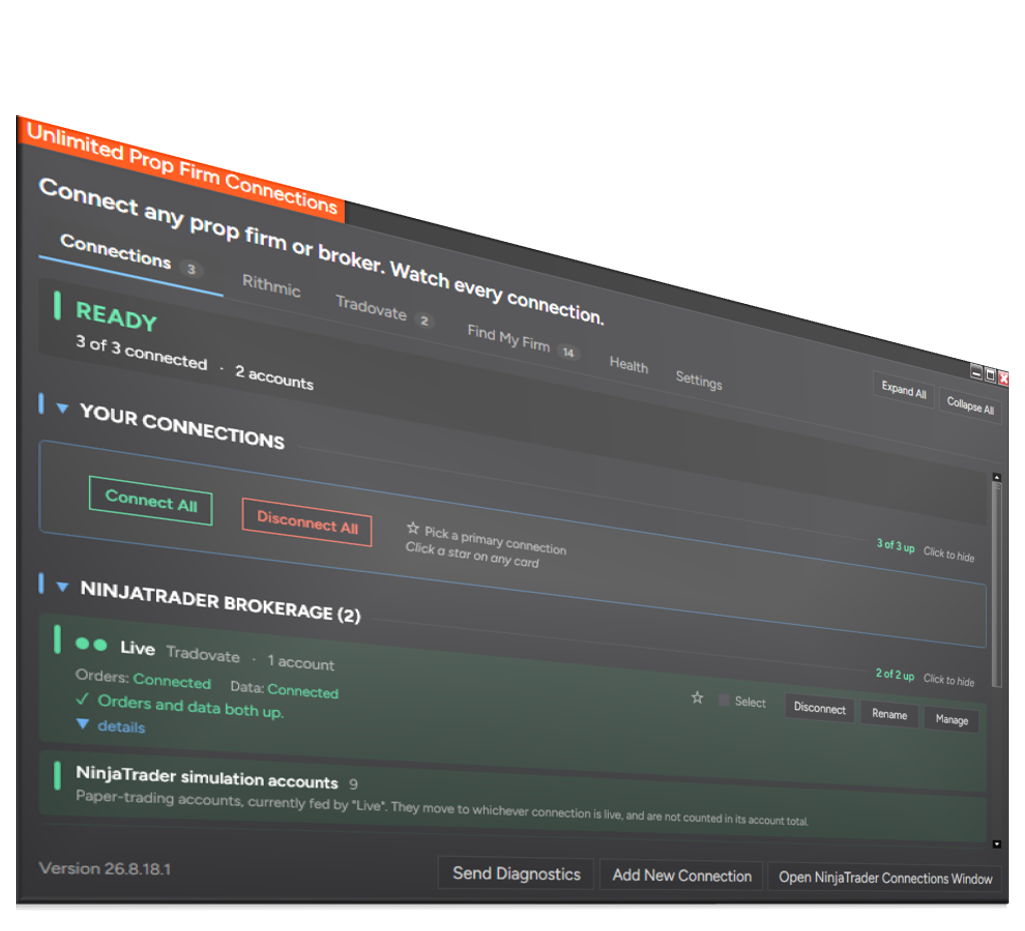View the Health tab
Viewport: 1025px width, 931px height.
628,365
